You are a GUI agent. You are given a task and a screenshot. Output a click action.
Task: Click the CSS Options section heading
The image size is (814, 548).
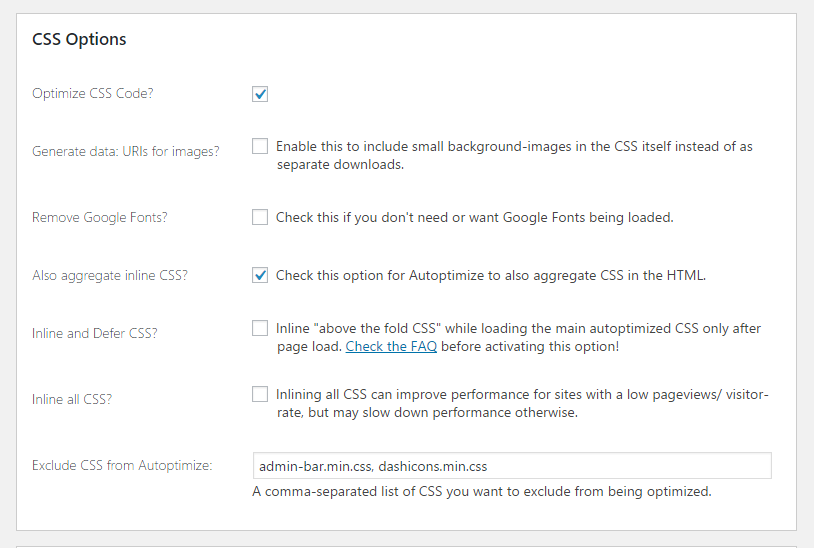pos(80,40)
